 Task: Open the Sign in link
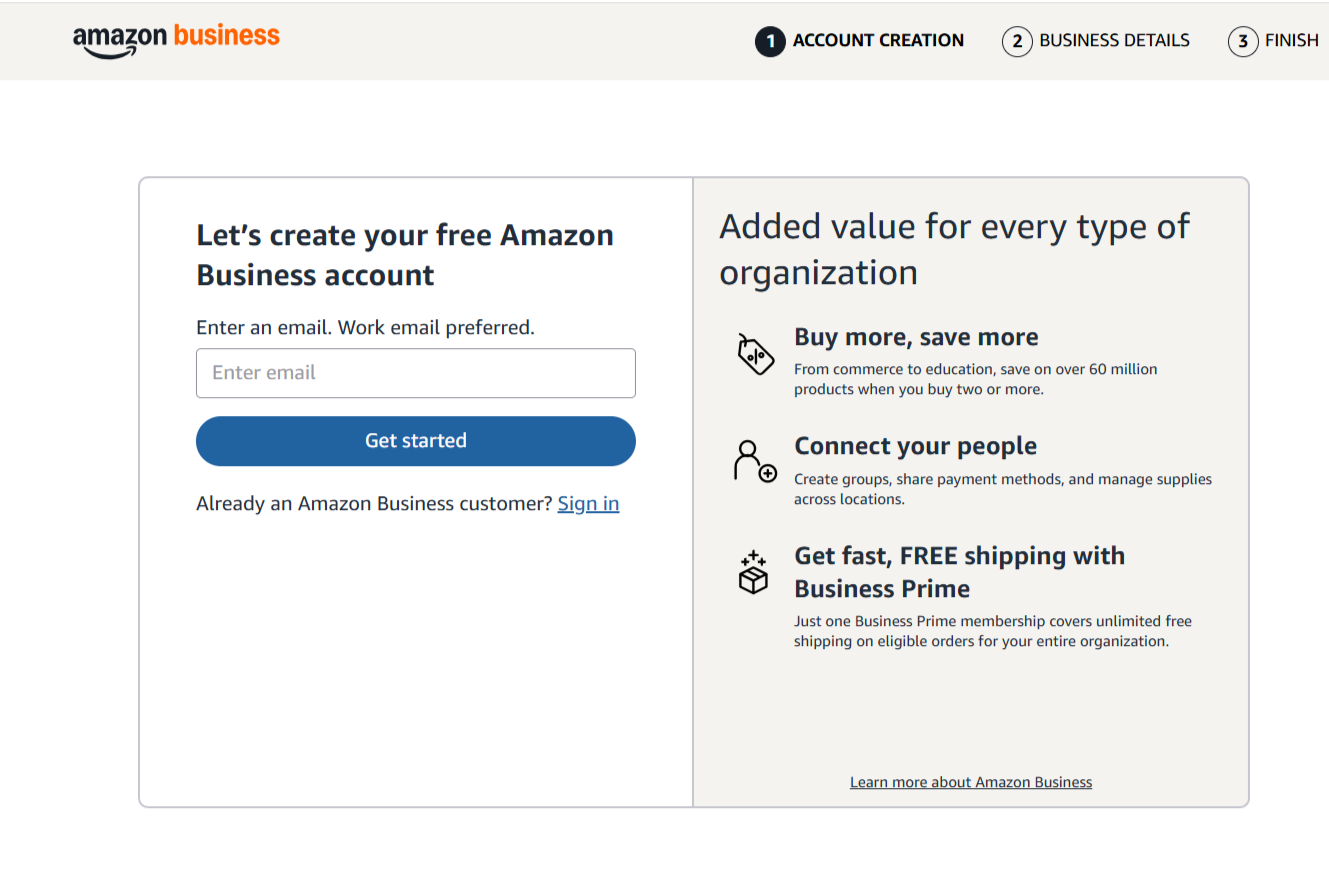pos(588,503)
